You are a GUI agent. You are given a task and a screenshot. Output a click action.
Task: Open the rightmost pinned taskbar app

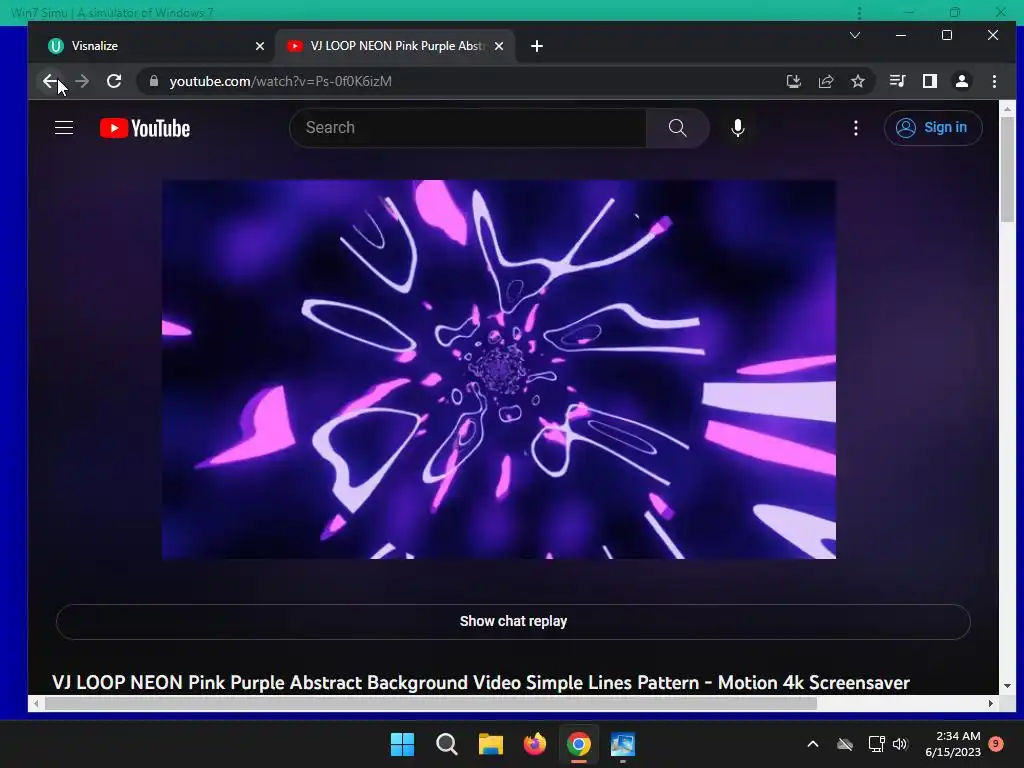point(623,744)
